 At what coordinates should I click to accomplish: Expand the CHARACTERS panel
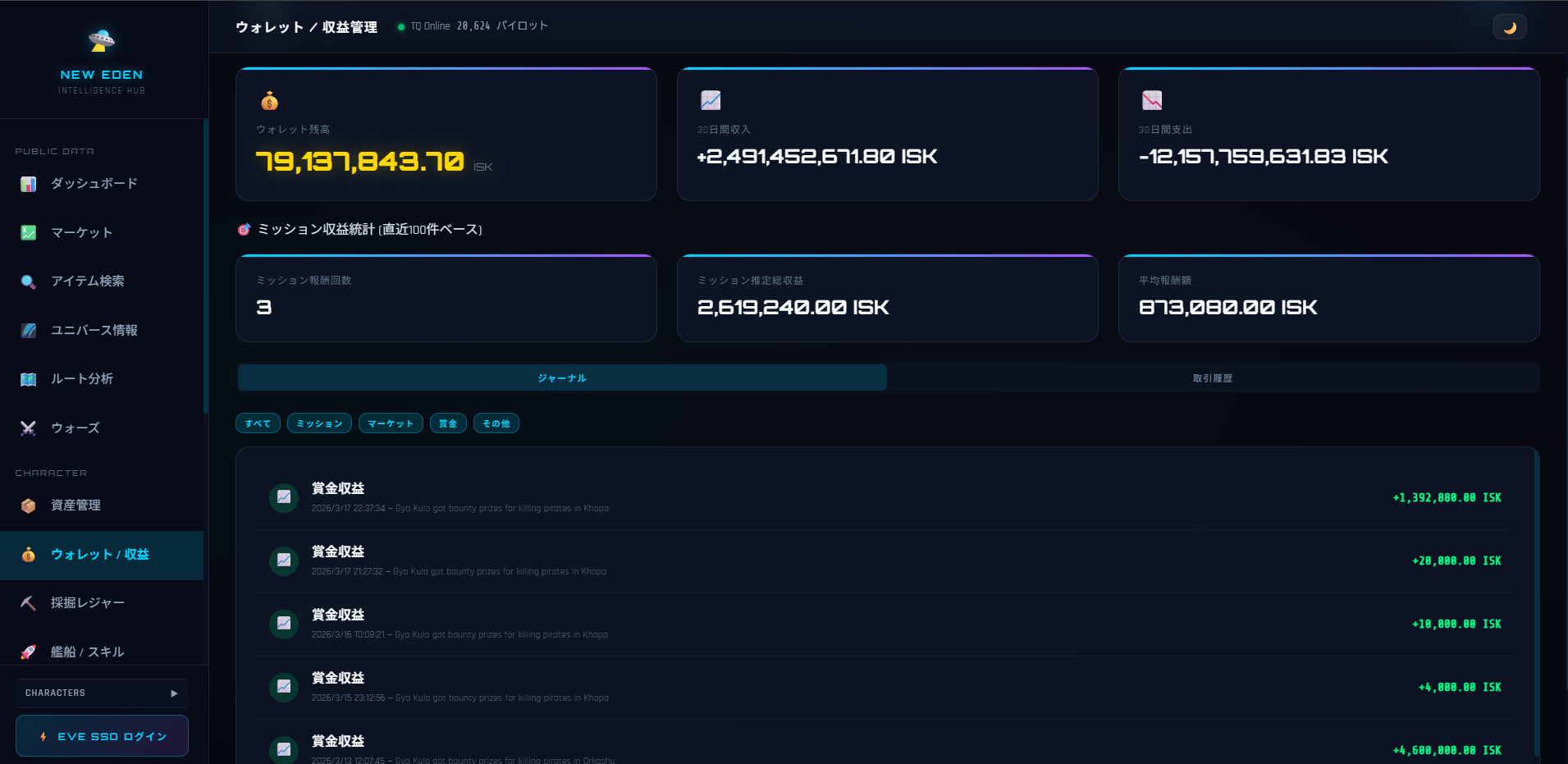pos(102,693)
